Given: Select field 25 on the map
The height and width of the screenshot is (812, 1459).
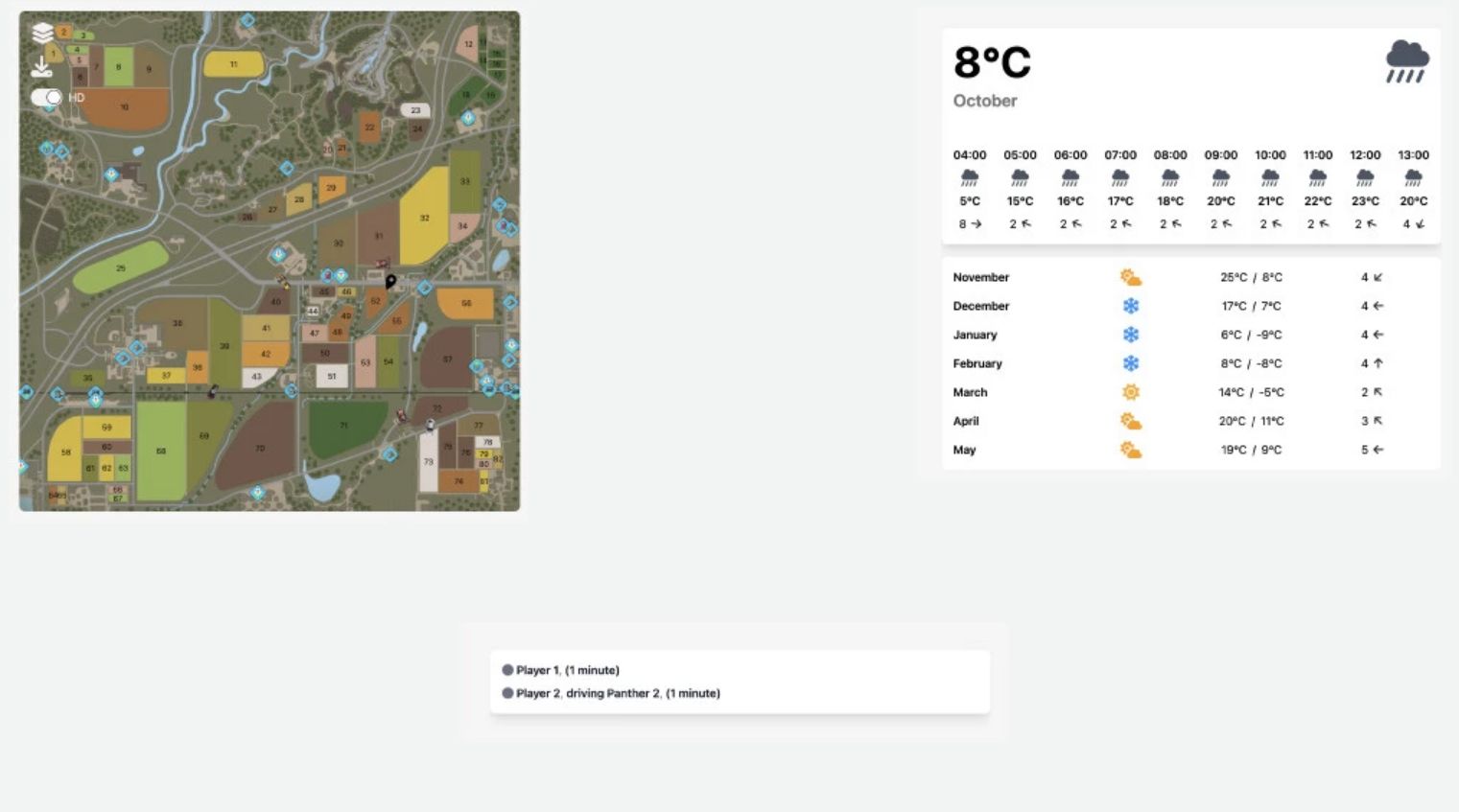Looking at the screenshot, I should [x=120, y=268].
